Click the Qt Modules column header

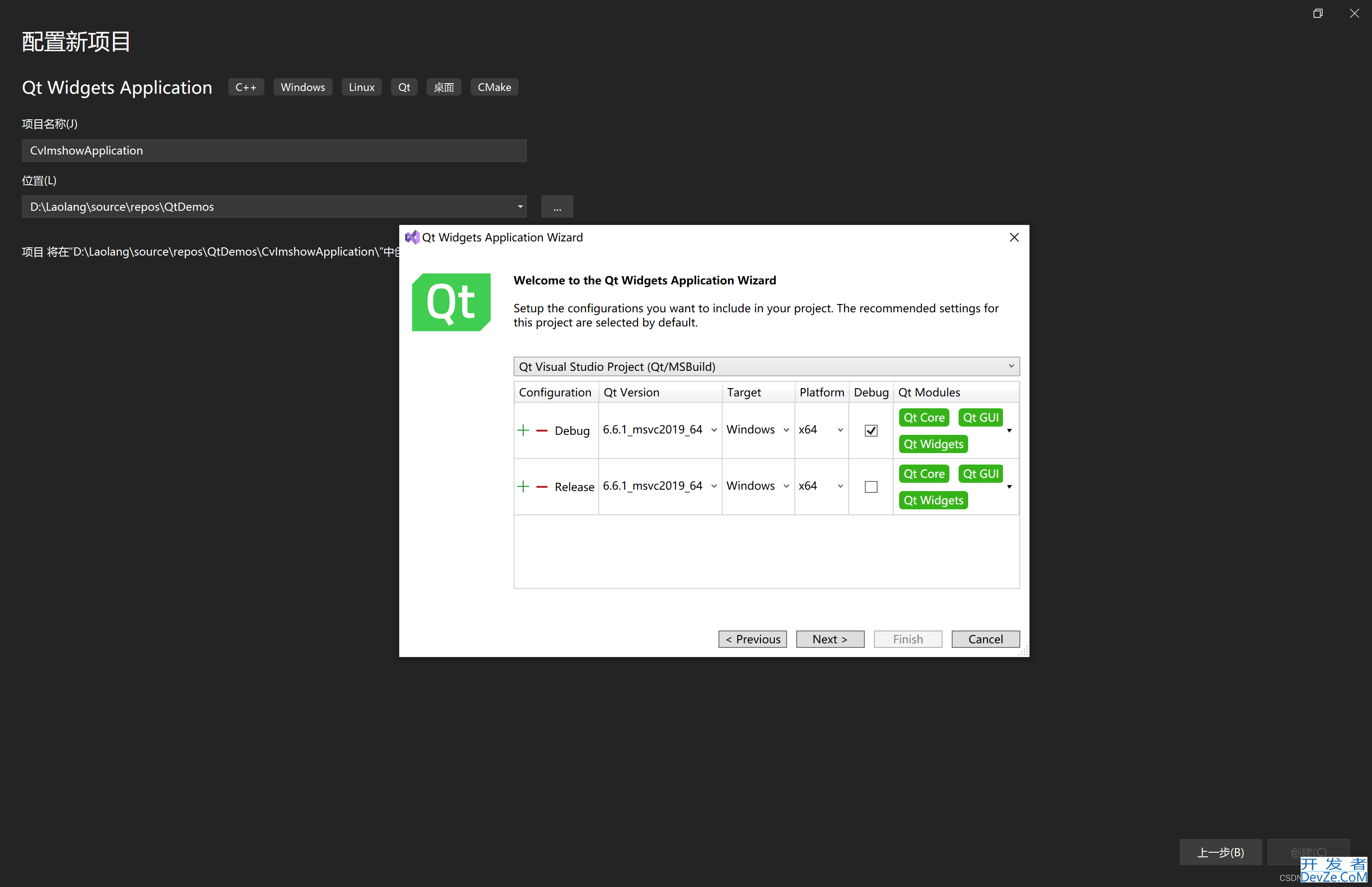(955, 392)
